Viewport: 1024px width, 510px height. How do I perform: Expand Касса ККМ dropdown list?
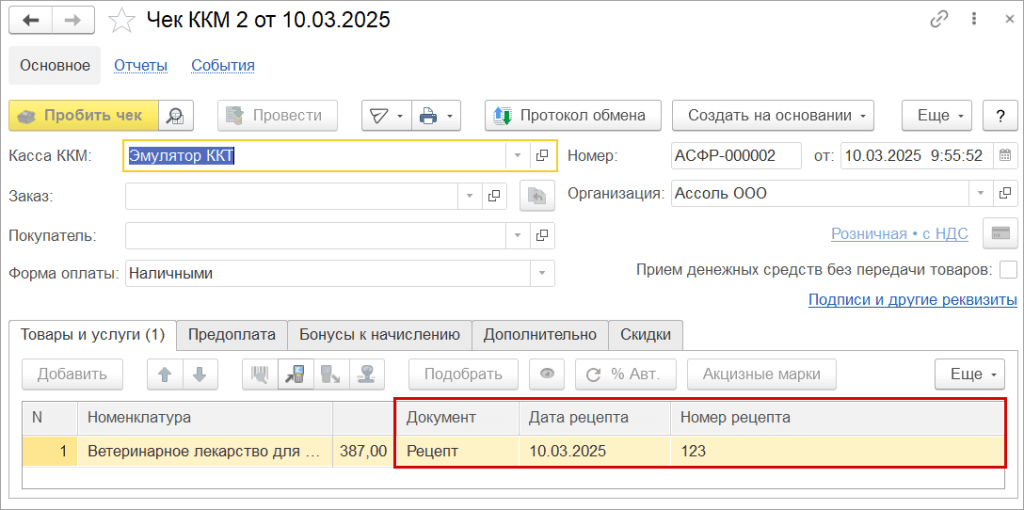point(517,155)
